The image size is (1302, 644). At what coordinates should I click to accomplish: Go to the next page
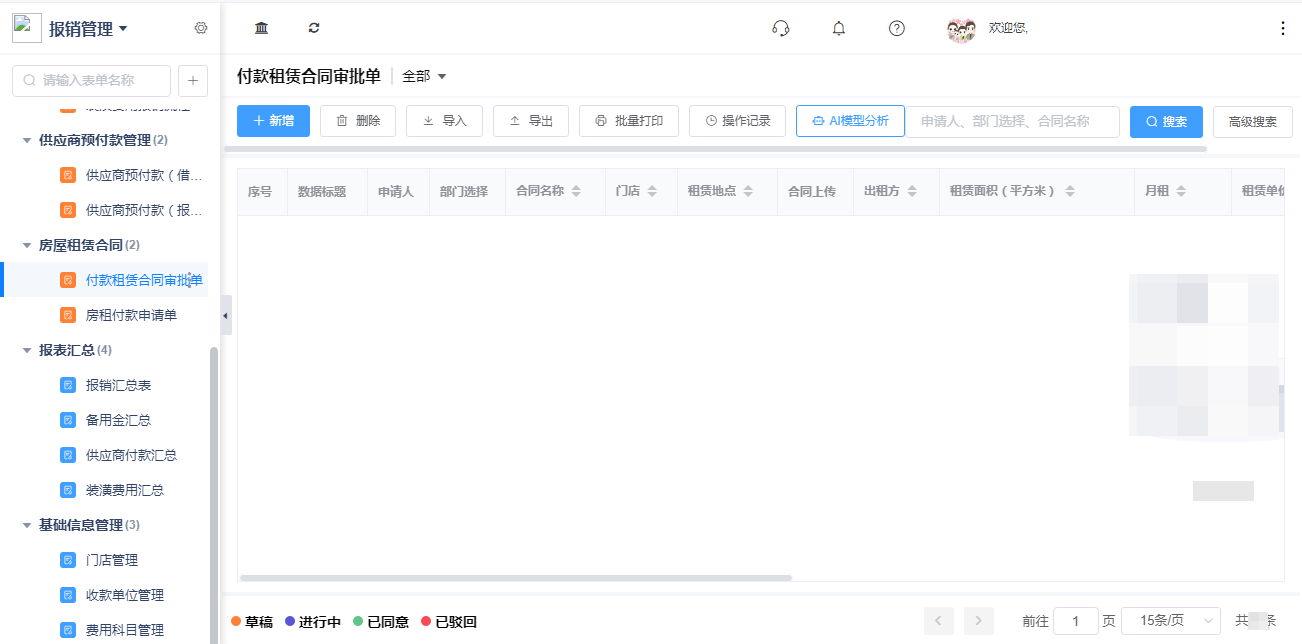(979, 621)
